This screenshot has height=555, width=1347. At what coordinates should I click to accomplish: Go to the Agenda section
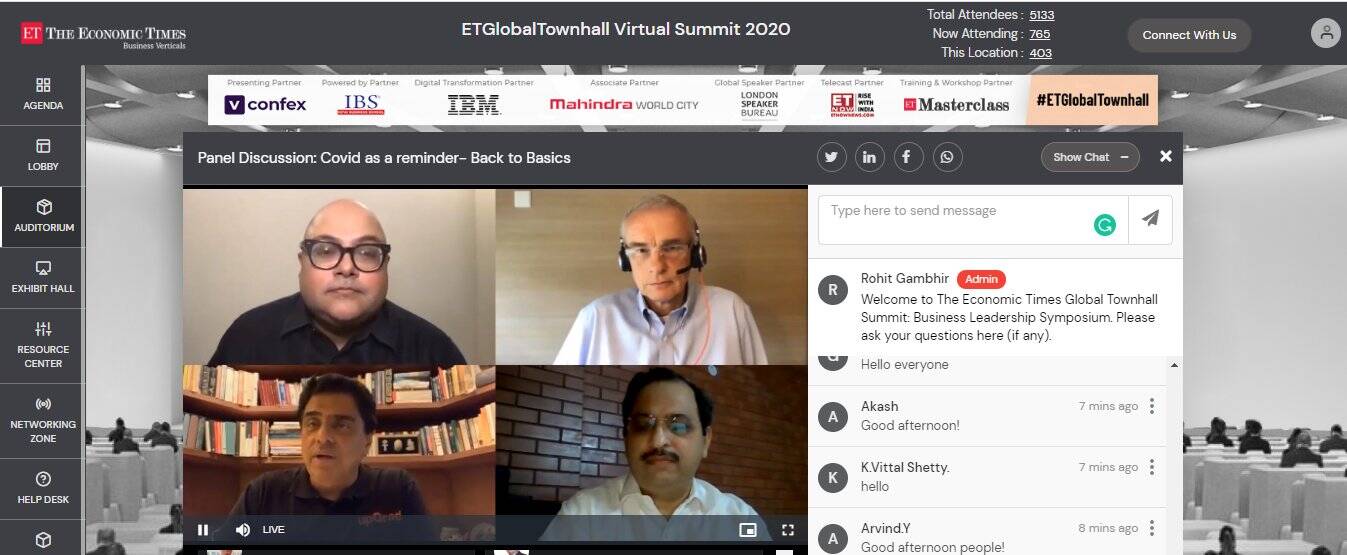[43, 95]
